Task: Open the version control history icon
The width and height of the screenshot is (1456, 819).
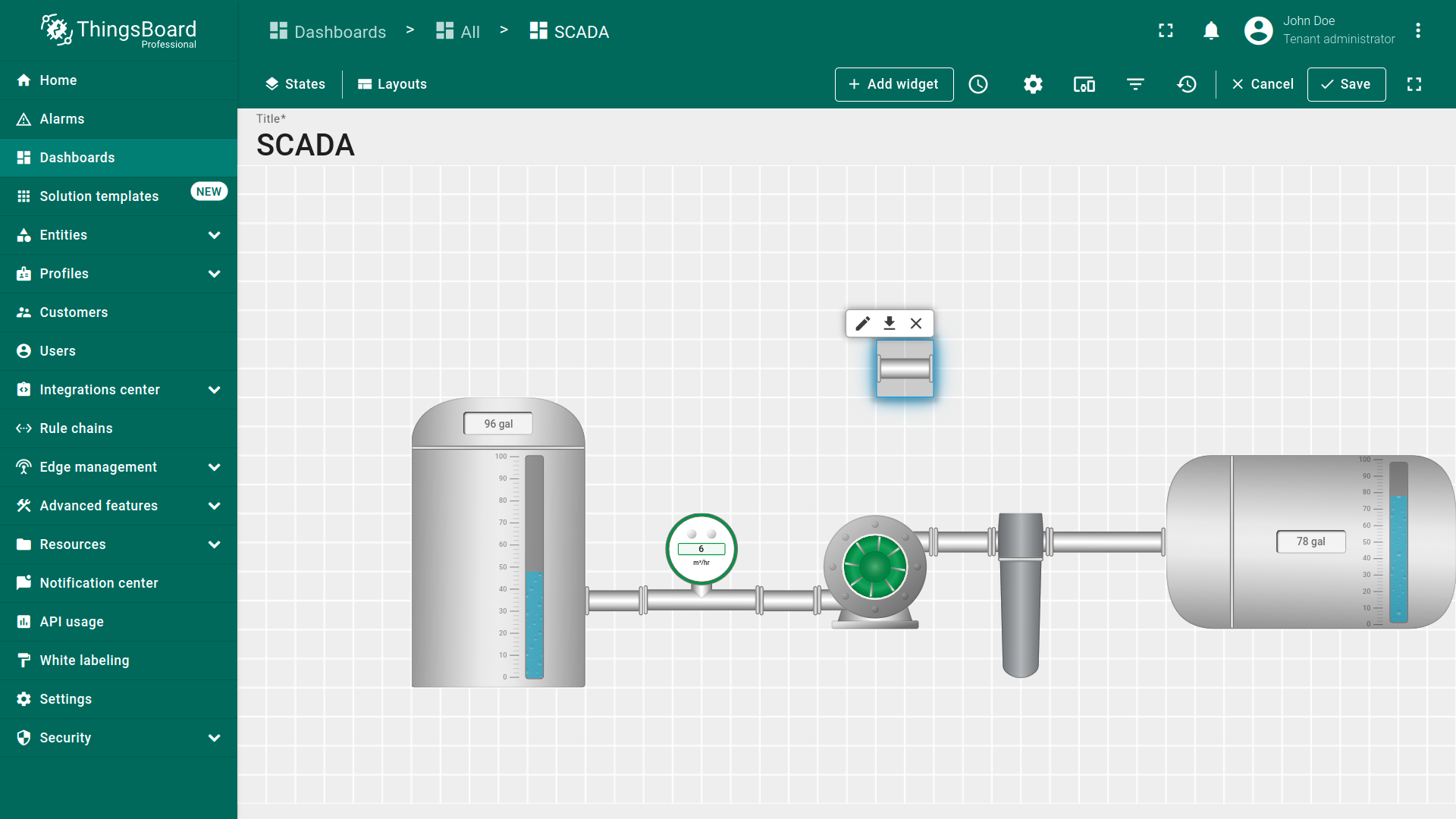Action: coord(1187,84)
